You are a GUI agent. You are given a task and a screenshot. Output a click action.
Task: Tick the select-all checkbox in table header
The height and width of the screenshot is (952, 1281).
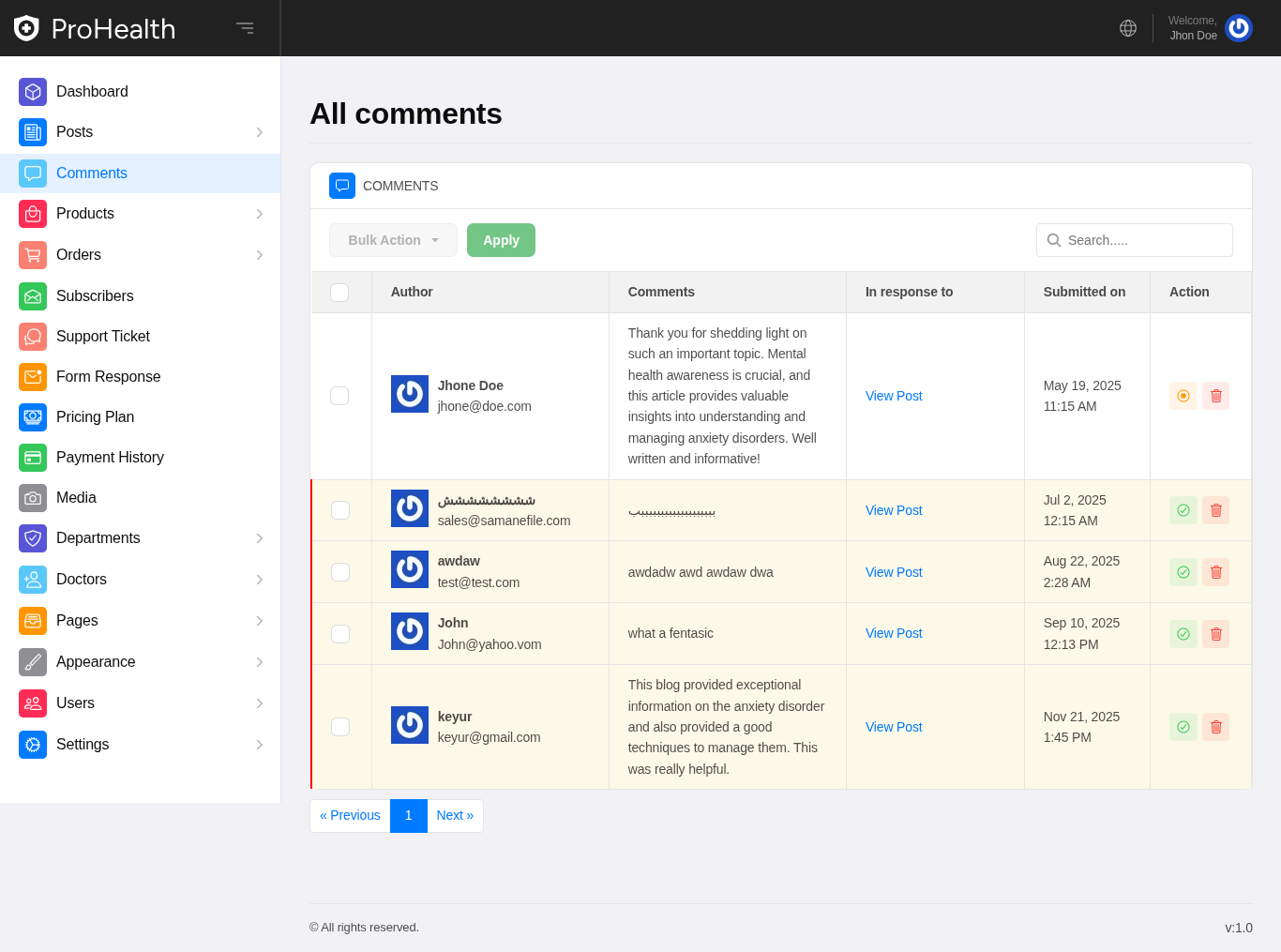pyautogui.click(x=339, y=293)
